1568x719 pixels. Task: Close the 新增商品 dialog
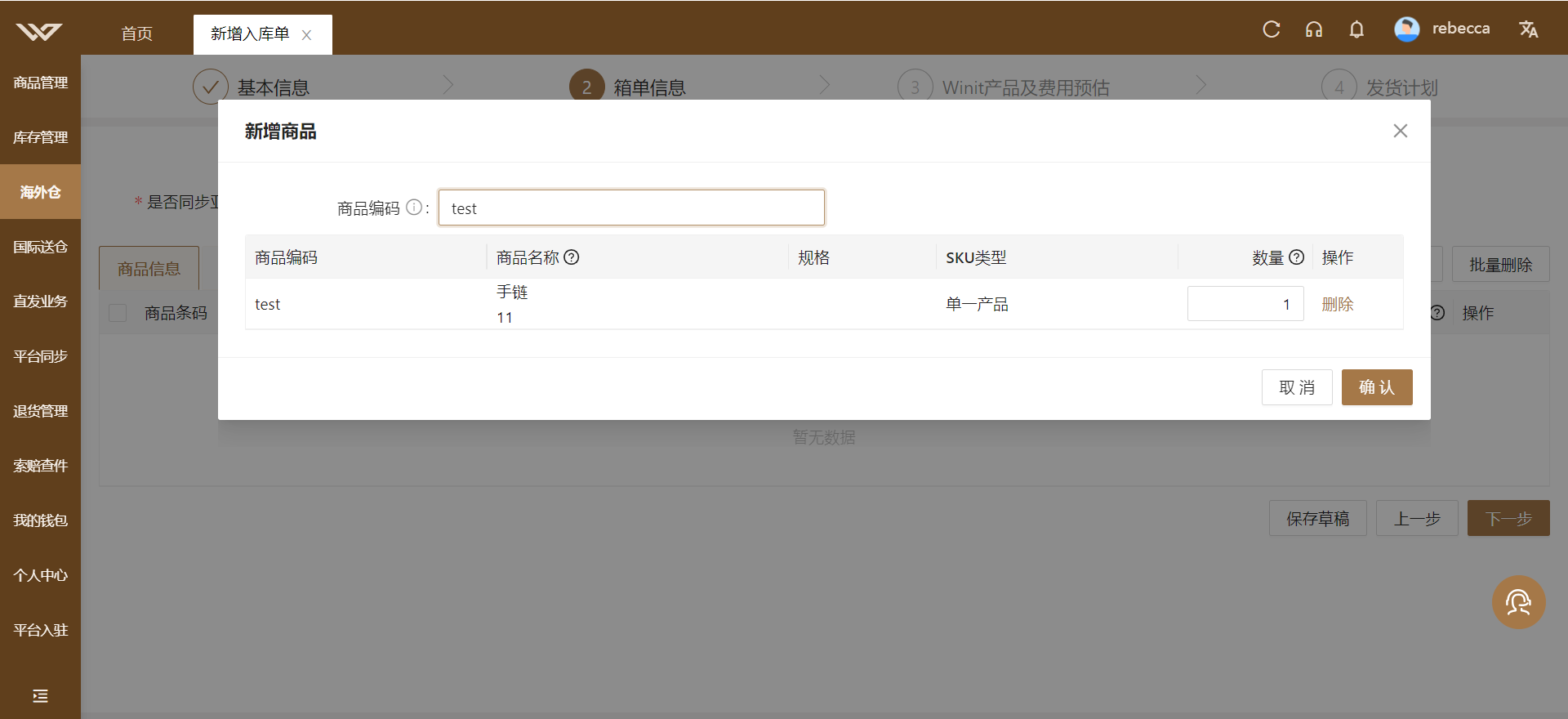pyautogui.click(x=1400, y=131)
